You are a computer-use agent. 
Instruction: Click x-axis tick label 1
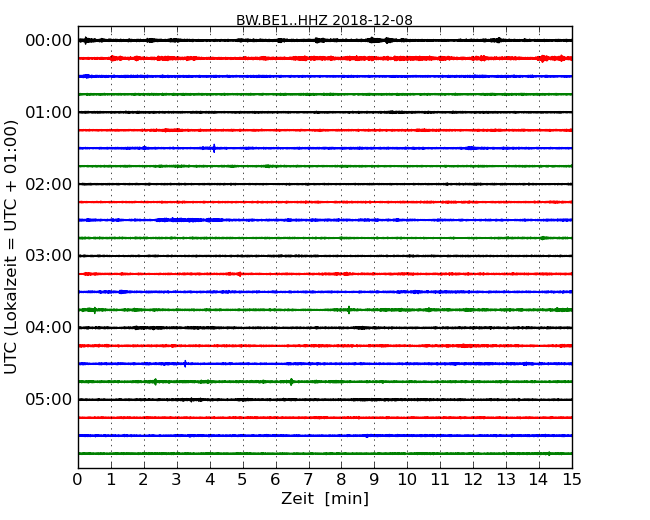coord(111,480)
